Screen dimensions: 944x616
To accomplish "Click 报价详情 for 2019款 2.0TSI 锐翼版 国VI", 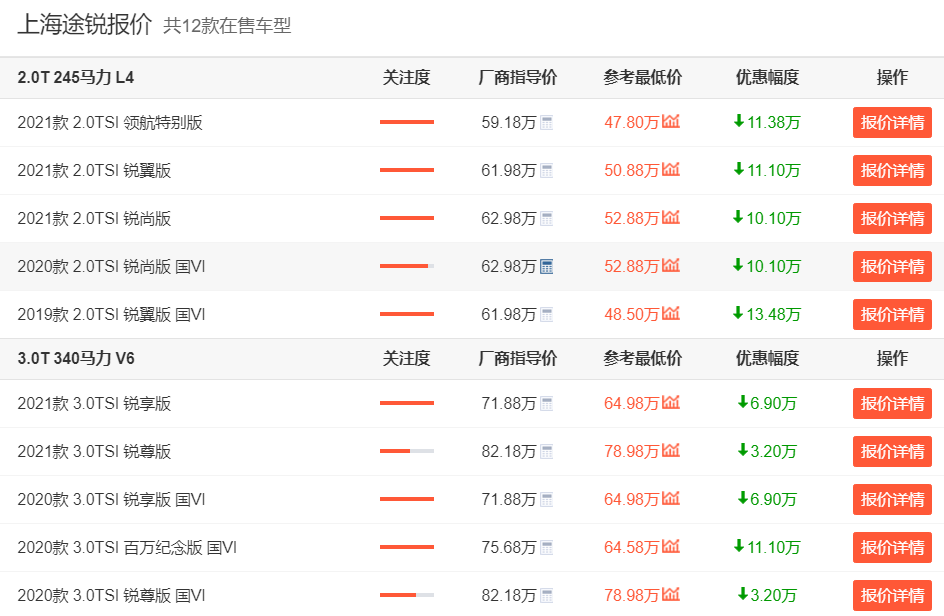I will point(892,314).
